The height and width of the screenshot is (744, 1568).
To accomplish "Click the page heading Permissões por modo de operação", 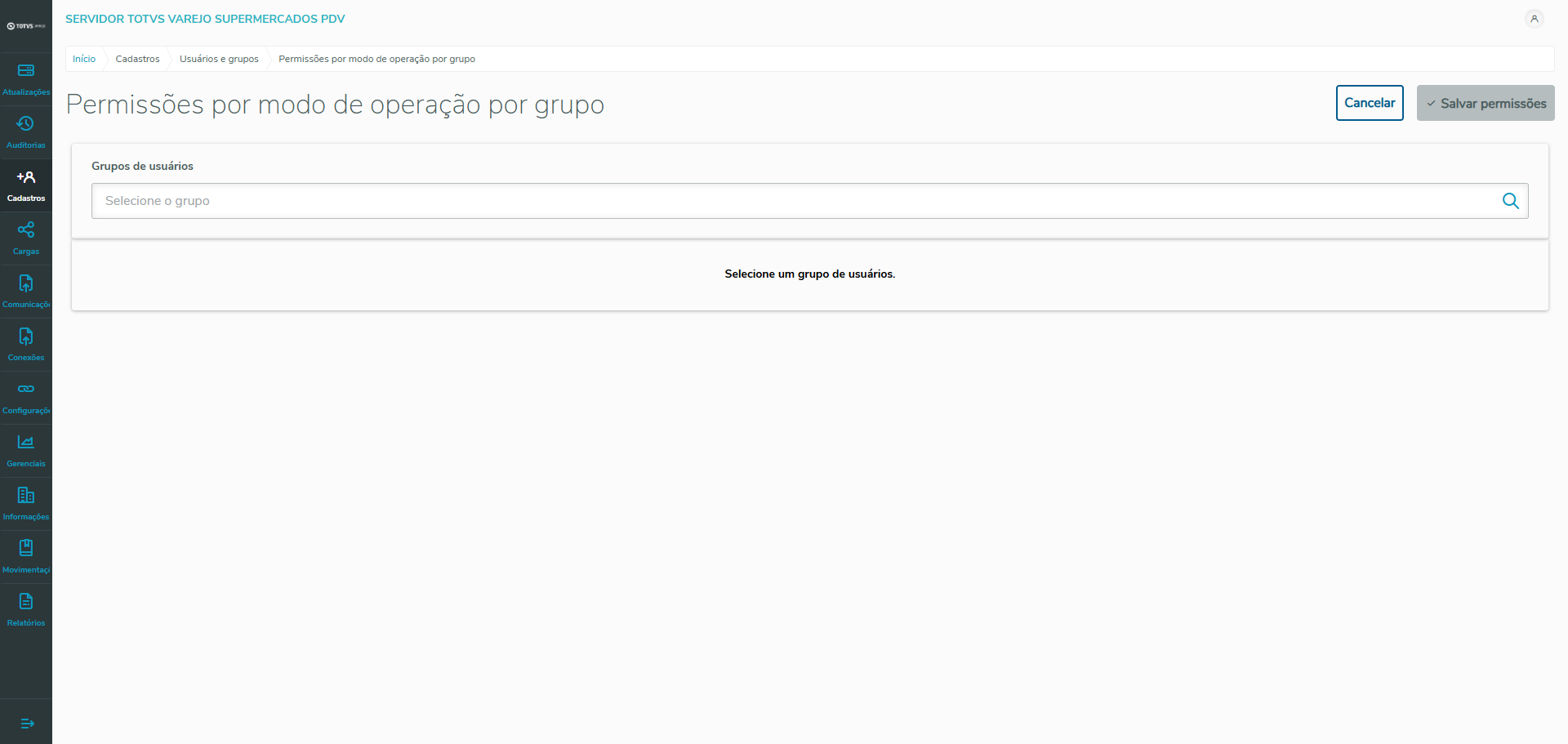I will click(x=335, y=105).
